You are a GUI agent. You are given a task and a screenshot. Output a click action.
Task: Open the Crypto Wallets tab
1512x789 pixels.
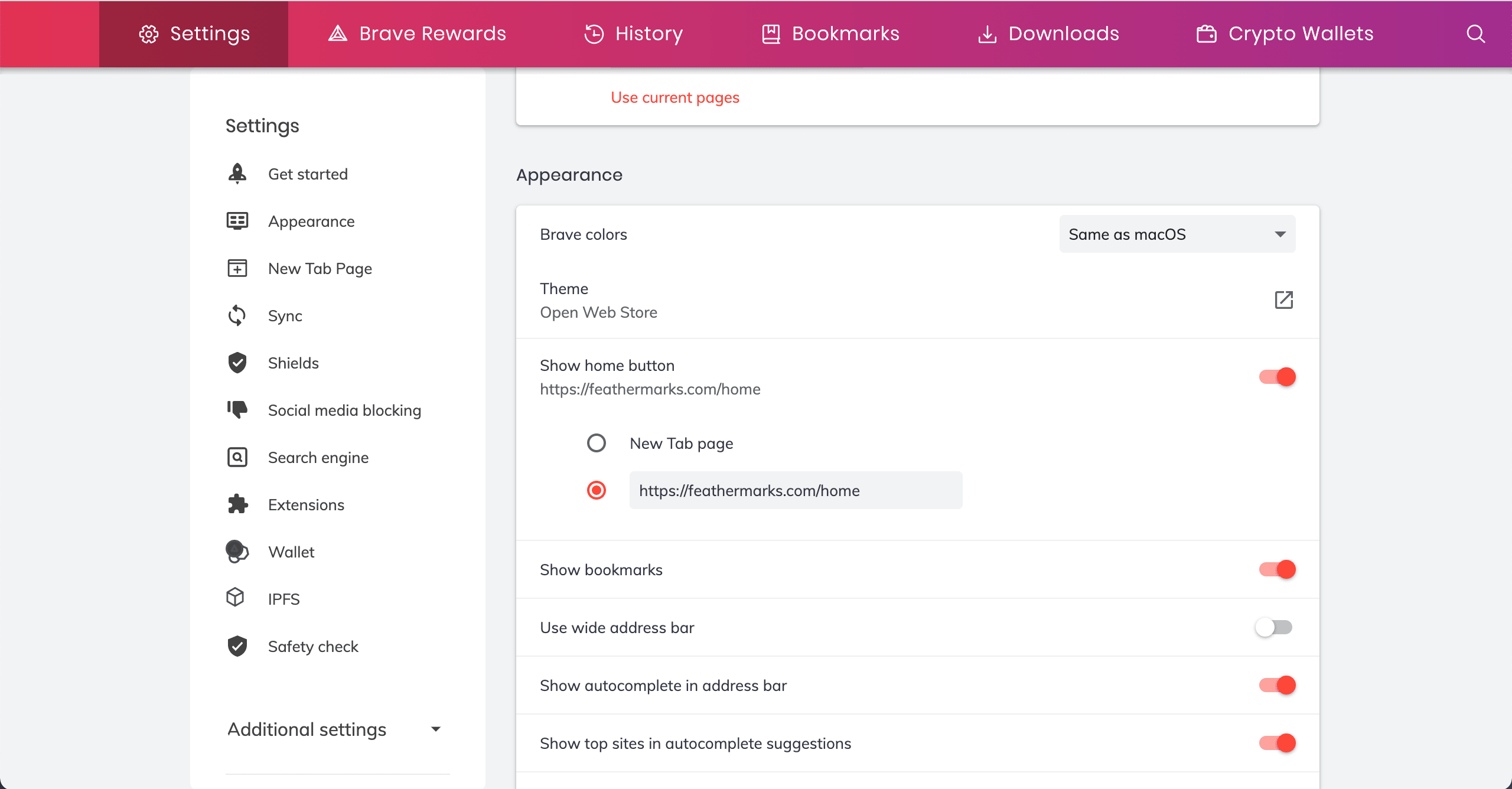click(1285, 34)
